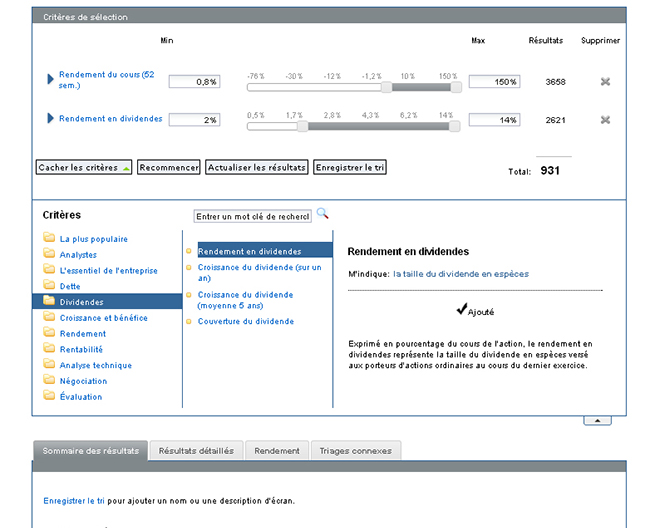Image resolution: width=650 pixels, height=528 pixels.
Task: Open the Analyse technique folder icon
Action: [x=49, y=364]
